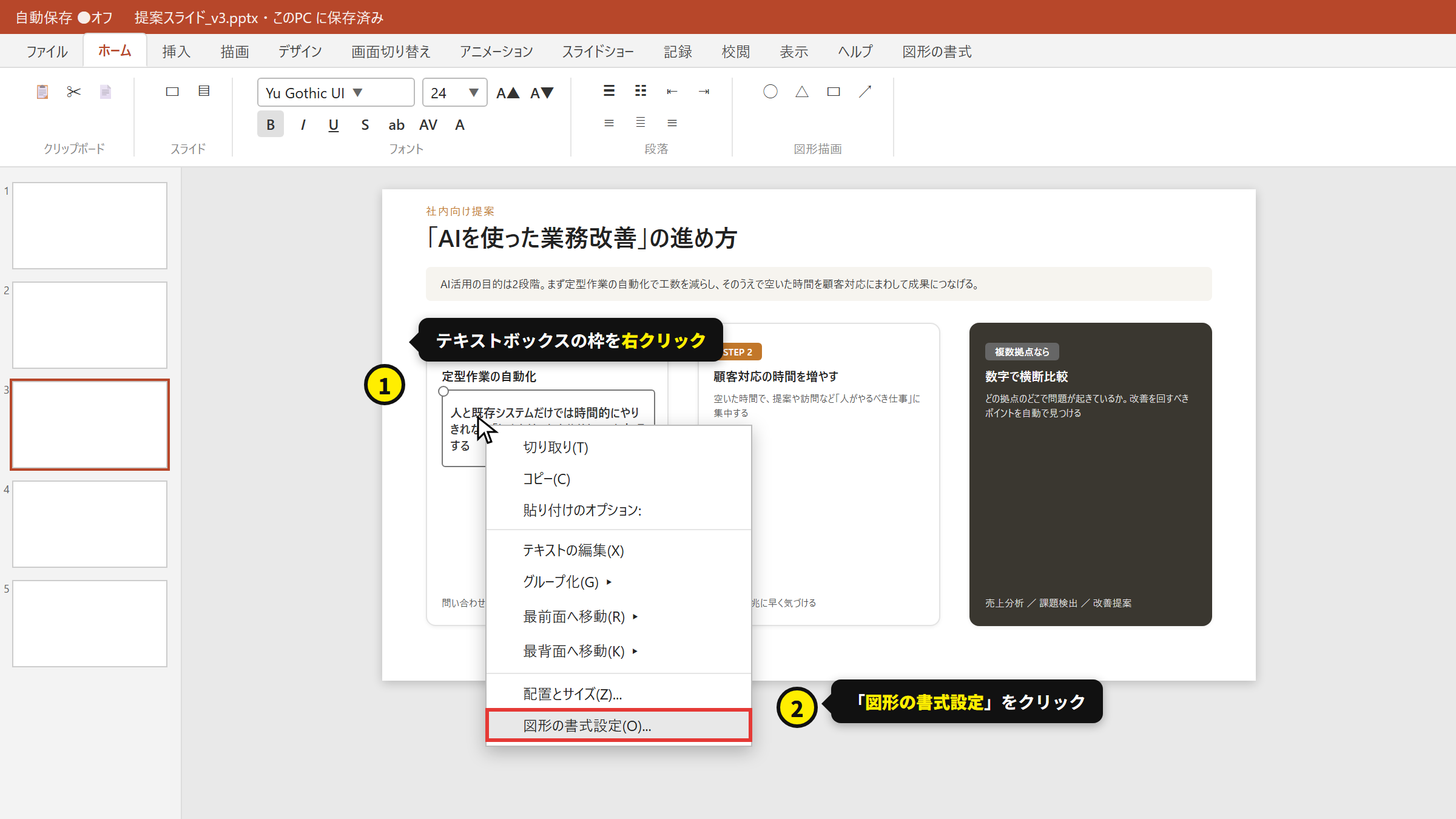Select slide 2 thumbnail
This screenshot has width=1456, height=819.
90,325
